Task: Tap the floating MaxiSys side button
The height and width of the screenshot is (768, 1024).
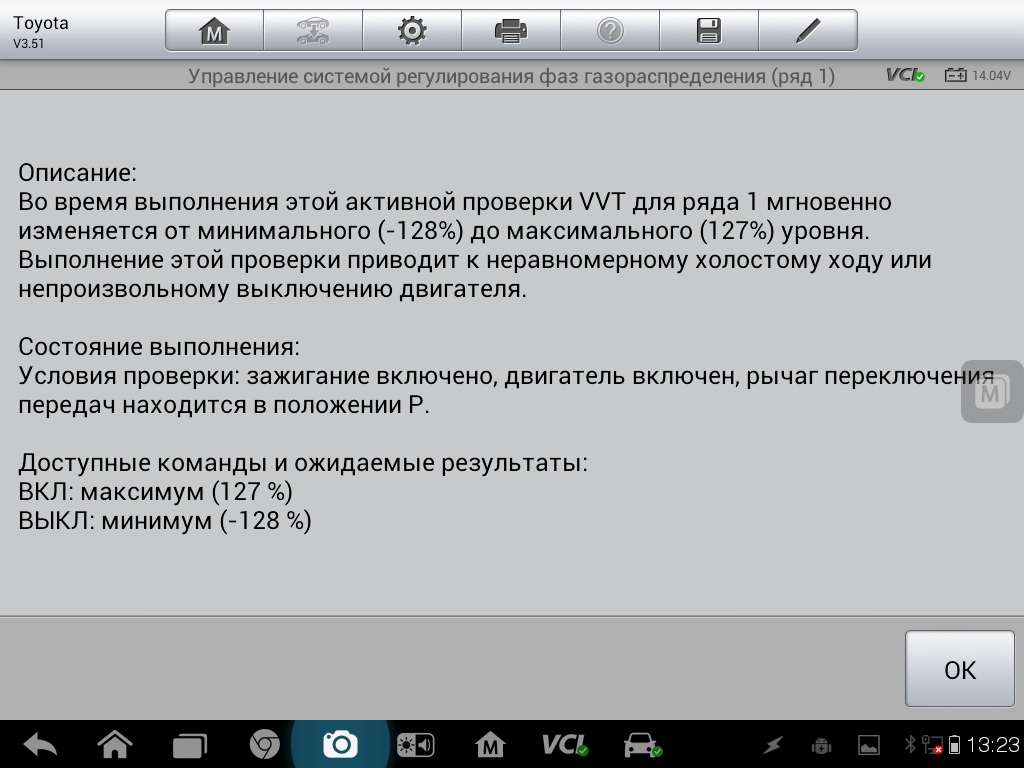Action: 991,392
